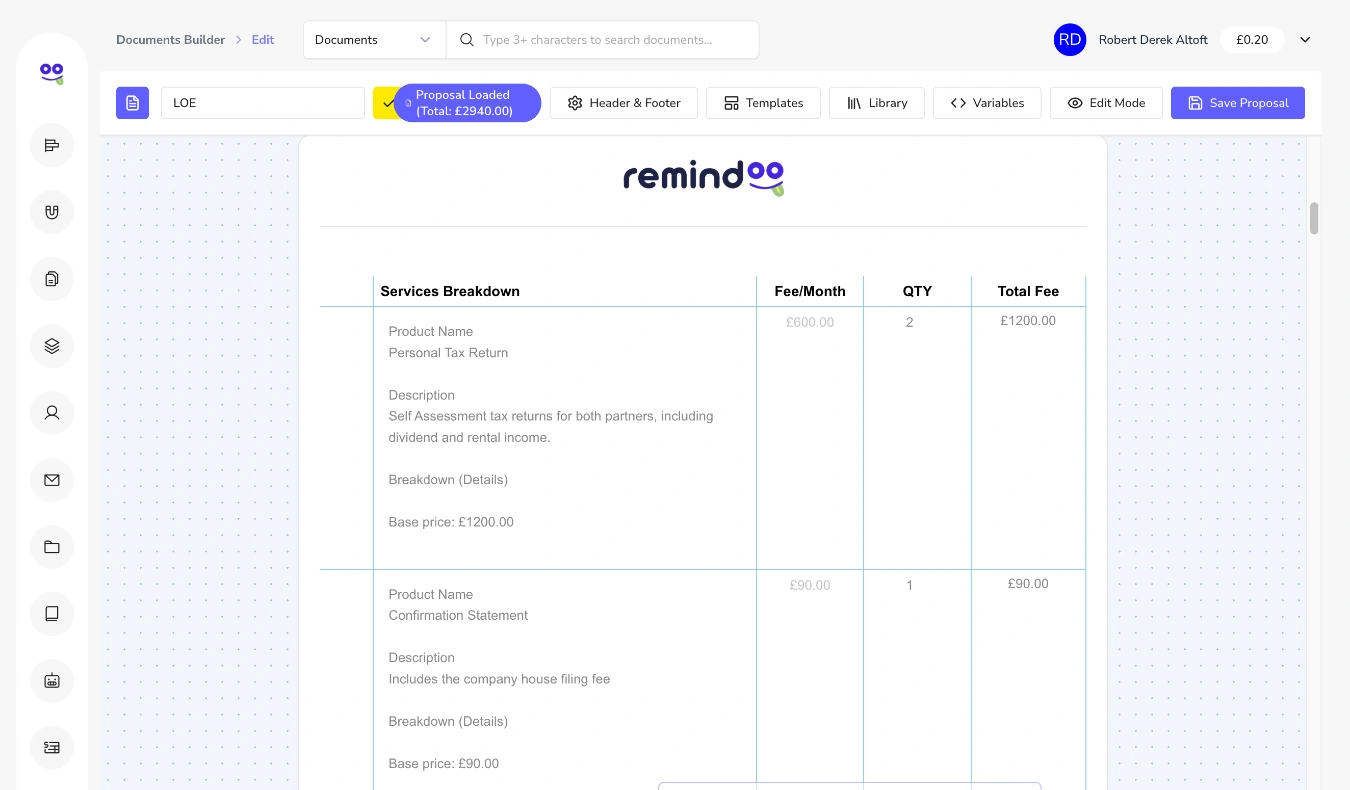Image resolution: width=1350 pixels, height=790 pixels.
Task: Open the stacked documents icon in sidebar
Action: point(52,279)
